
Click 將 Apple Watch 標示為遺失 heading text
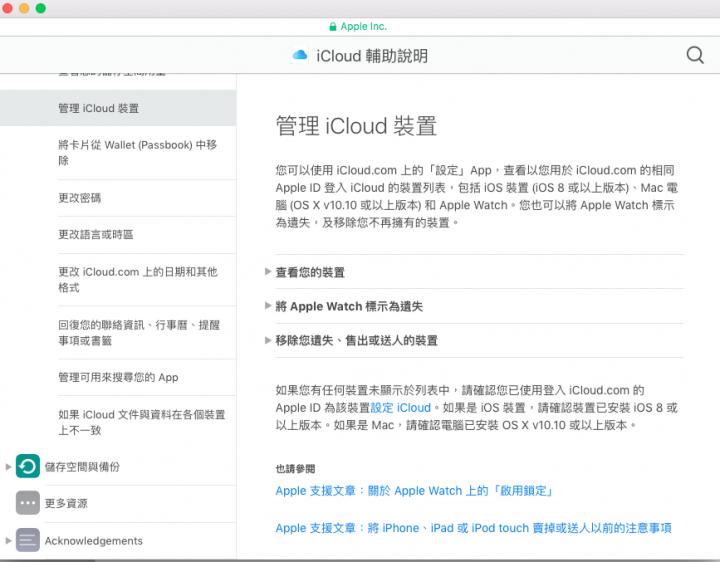(x=349, y=306)
